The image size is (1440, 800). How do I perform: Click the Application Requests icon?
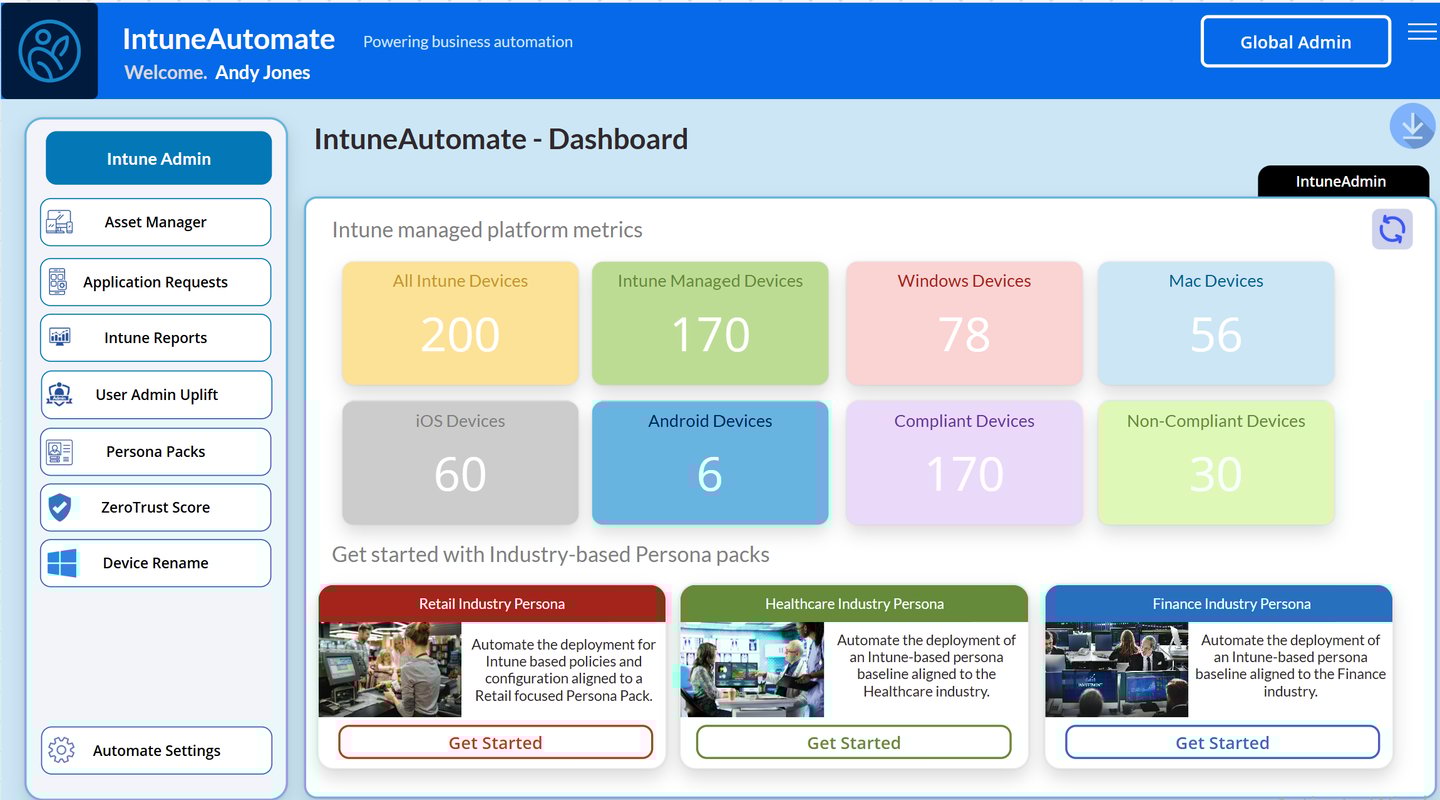pos(58,282)
